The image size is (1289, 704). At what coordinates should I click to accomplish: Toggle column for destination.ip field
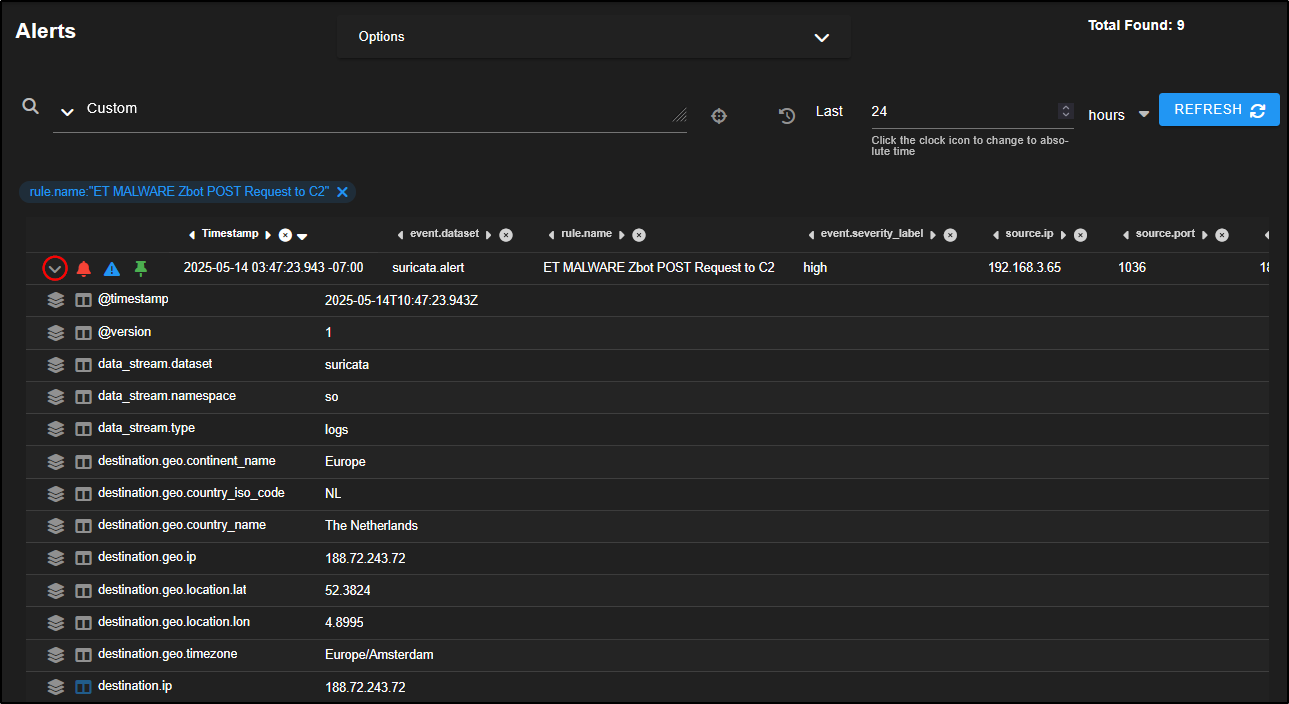pos(83,687)
